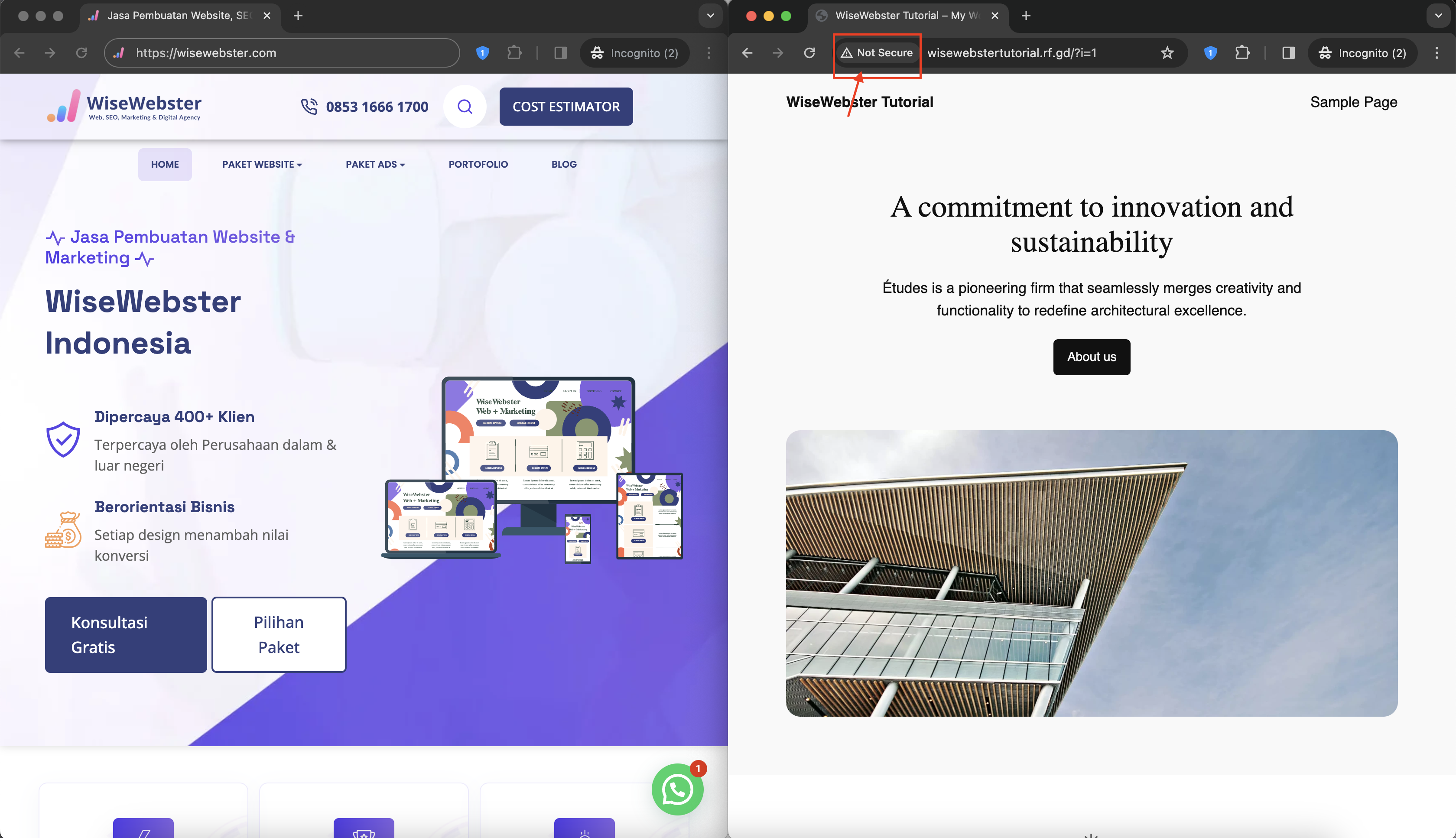Open side panel icon in left browser
This screenshot has height=838, width=1456.
tap(560, 53)
